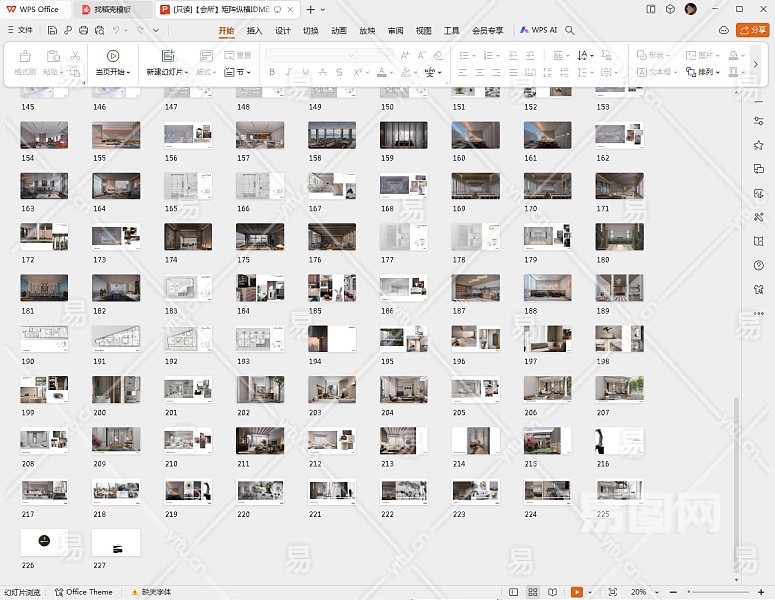775x600 pixels.
Task: Click the fit-to-window zoom icon
Action: 612,592
